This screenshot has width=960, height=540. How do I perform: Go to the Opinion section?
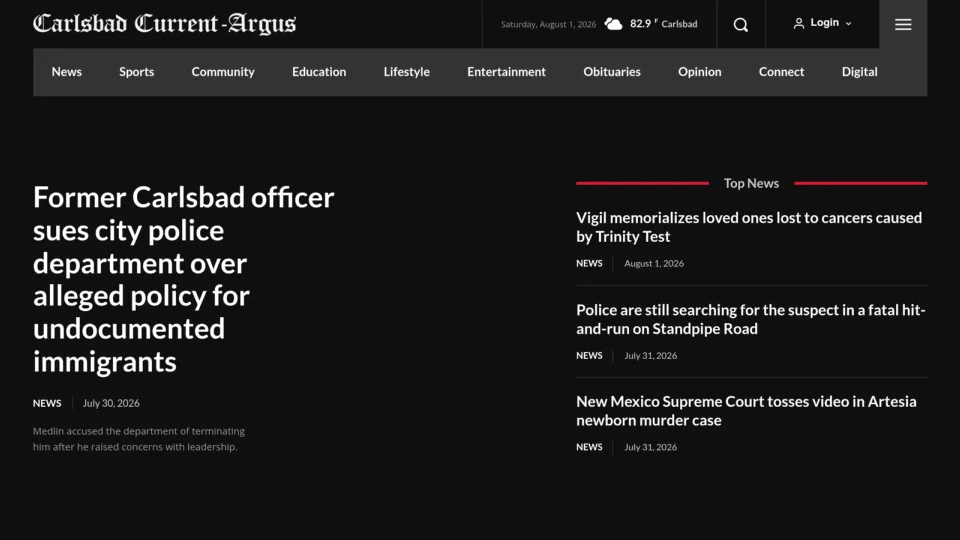pos(700,72)
